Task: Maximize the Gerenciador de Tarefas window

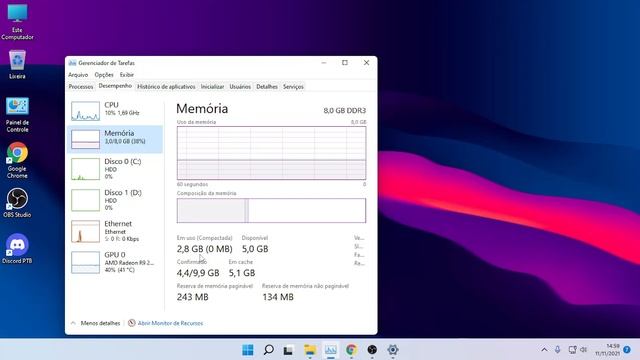Action: tap(345, 63)
